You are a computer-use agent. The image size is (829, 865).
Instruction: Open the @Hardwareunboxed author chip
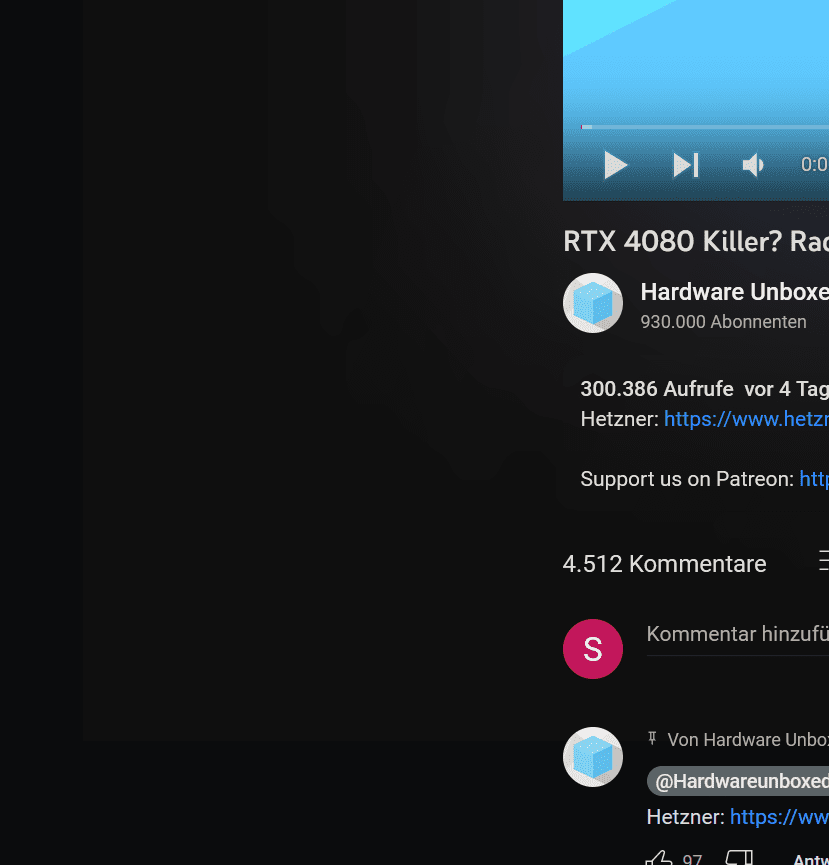738,781
